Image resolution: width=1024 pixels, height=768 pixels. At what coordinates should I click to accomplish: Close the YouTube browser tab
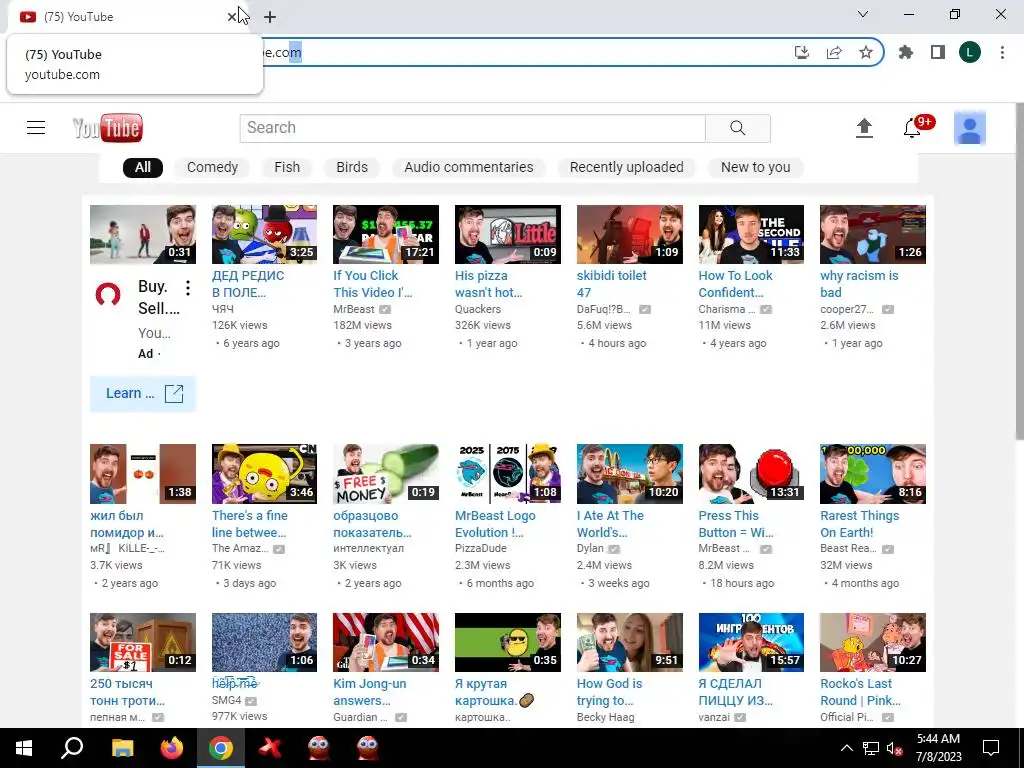pos(231,17)
